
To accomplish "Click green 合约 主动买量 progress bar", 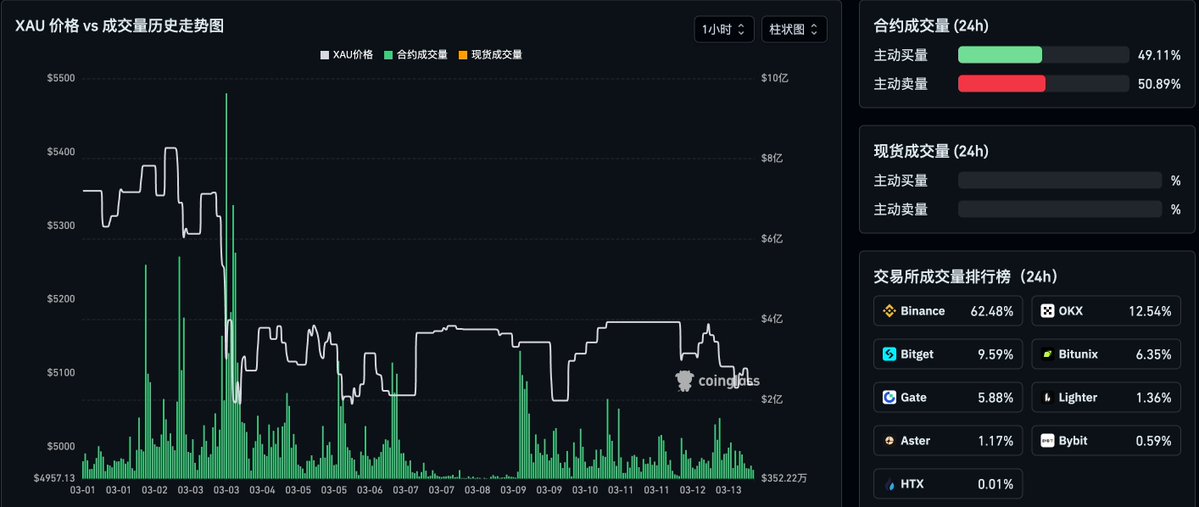I will [x=999, y=54].
